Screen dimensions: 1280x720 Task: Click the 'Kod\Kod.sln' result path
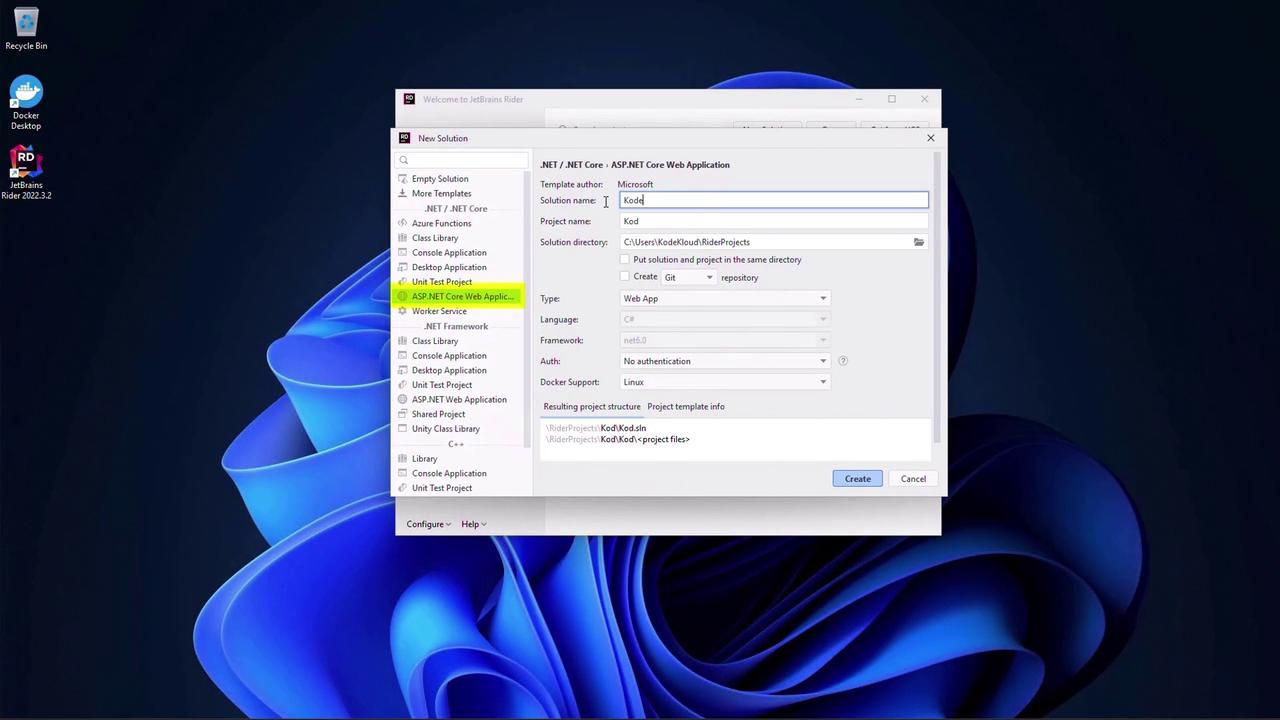623,428
